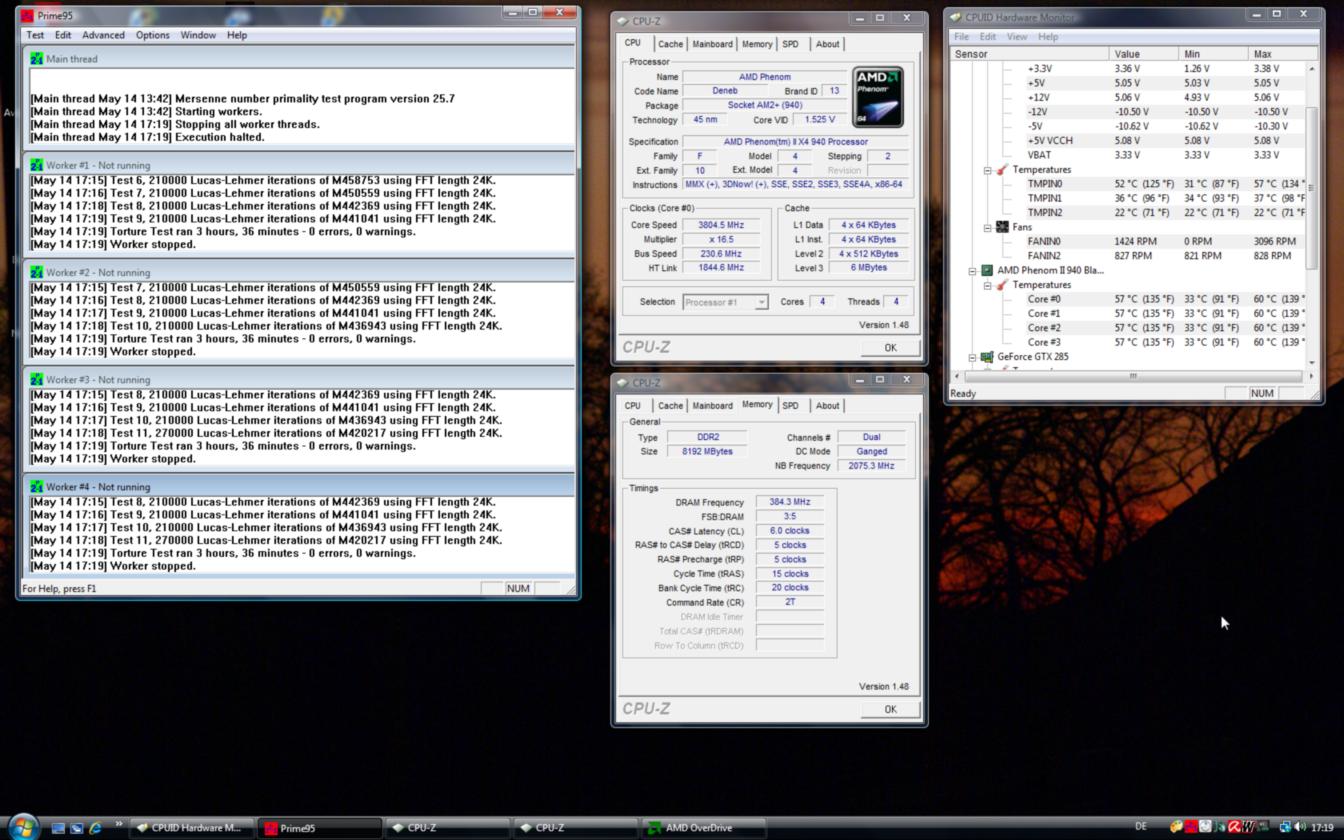Click the fan icon next to Fans

(1002, 227)
